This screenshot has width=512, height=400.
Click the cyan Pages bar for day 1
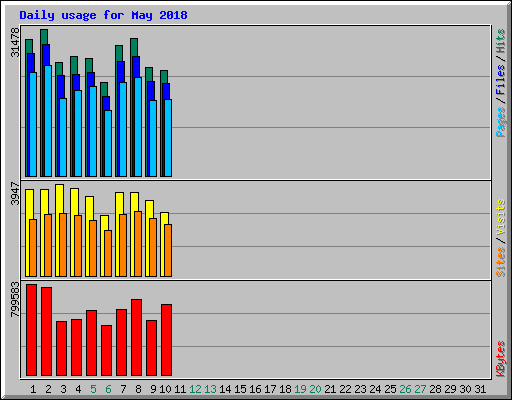pyautogui.click(x=33, y=124)
